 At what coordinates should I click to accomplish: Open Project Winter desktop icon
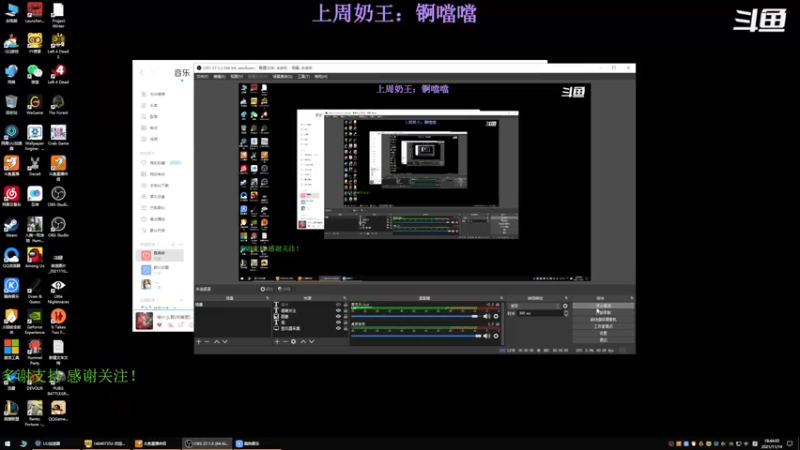[58, 15]
